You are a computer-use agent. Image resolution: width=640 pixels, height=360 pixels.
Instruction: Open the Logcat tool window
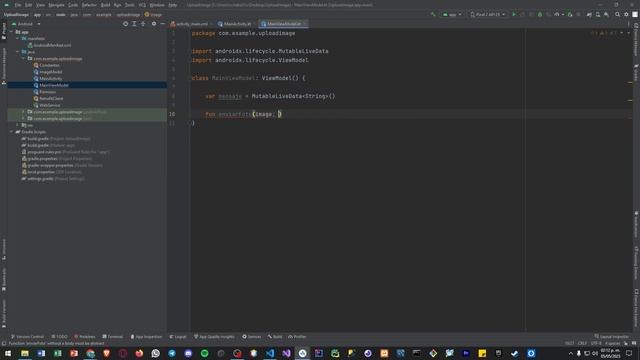tap(178, 337)
